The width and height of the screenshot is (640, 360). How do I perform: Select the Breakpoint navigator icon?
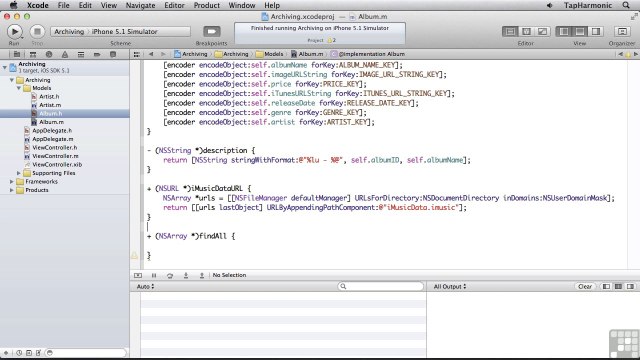pos(97,54)
